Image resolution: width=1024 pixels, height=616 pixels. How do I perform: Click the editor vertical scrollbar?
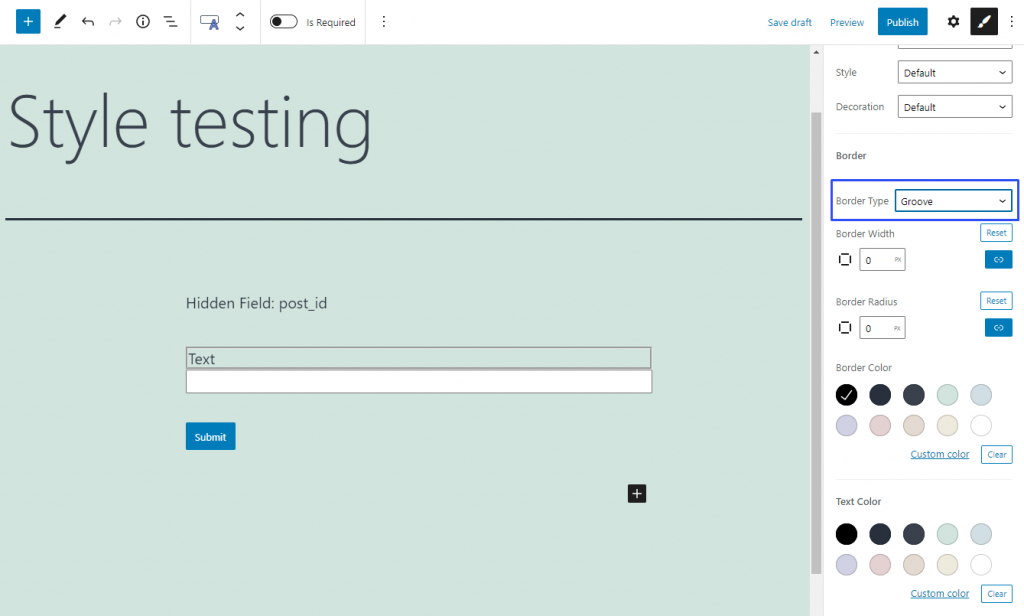816,342
